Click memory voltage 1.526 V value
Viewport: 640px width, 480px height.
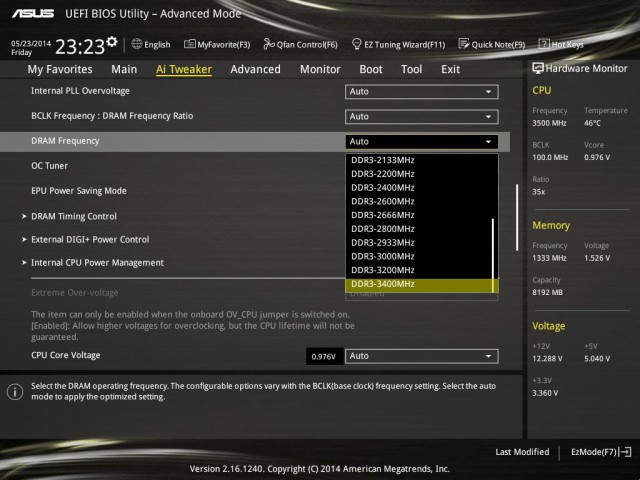coord(597,258)
